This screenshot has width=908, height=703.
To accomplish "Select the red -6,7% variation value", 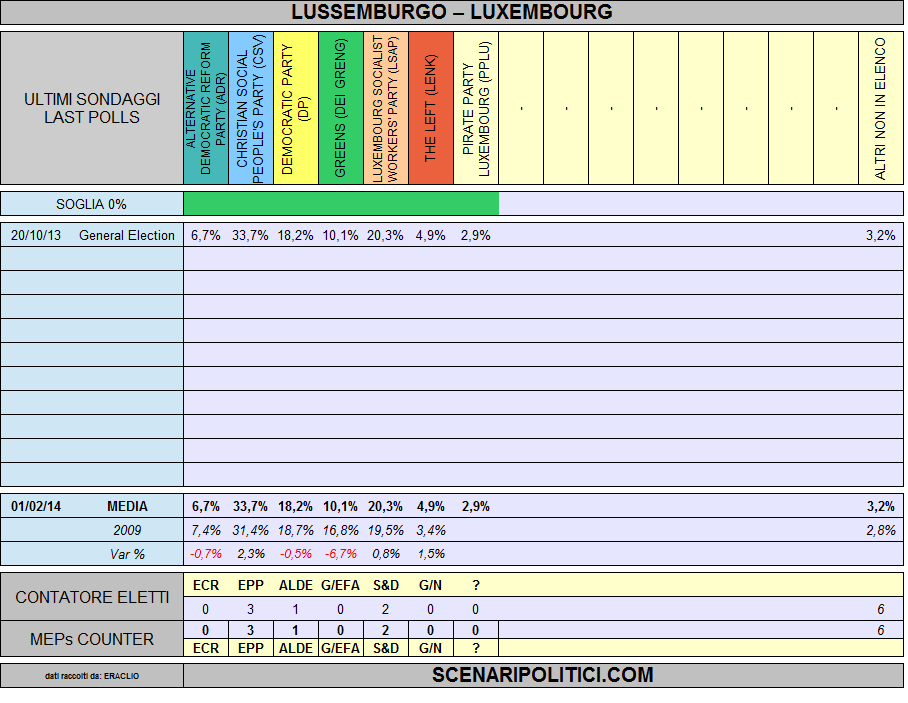I will click(340, 554).
